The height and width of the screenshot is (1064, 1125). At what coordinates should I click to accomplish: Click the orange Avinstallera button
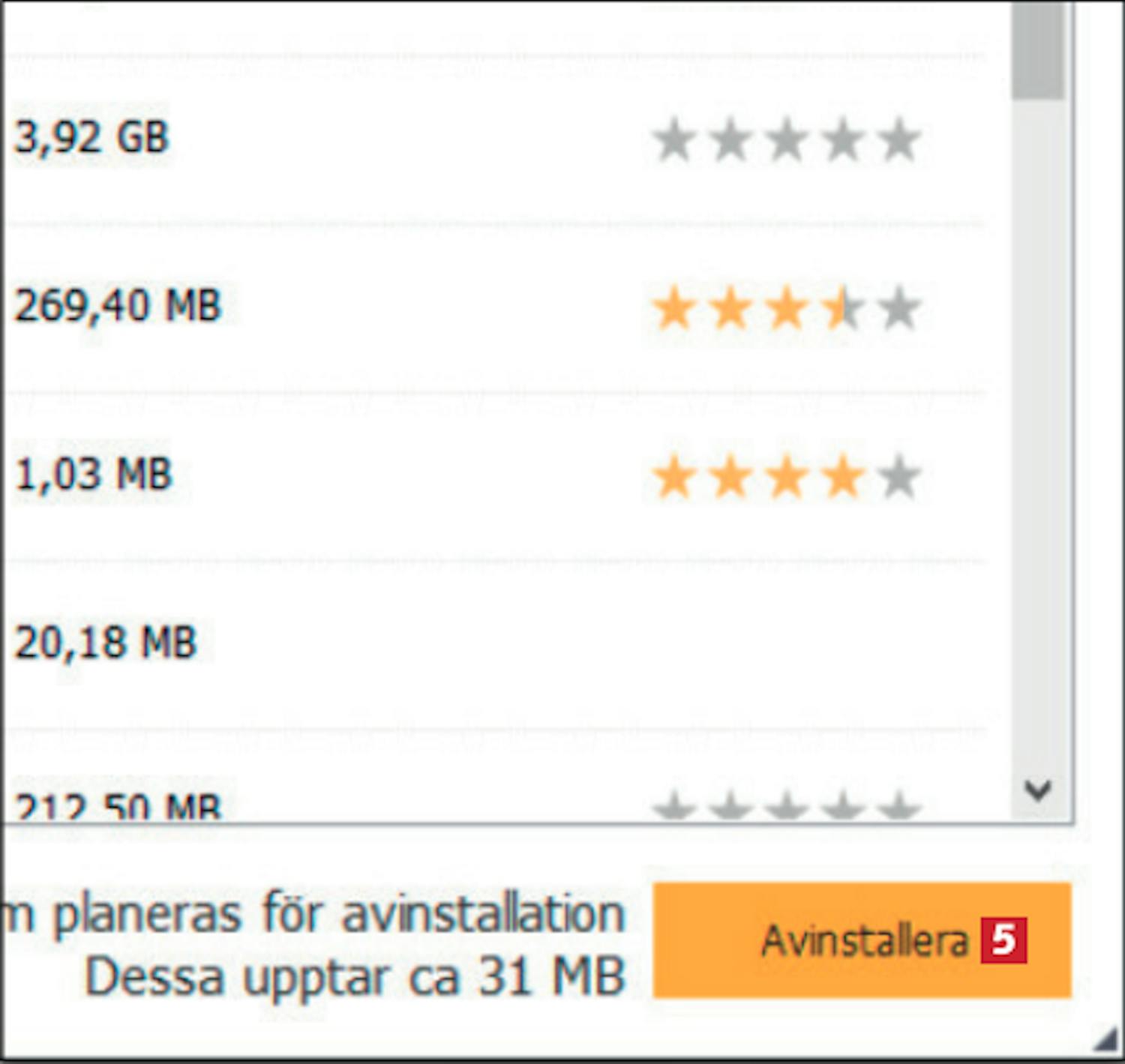(862, 940)
